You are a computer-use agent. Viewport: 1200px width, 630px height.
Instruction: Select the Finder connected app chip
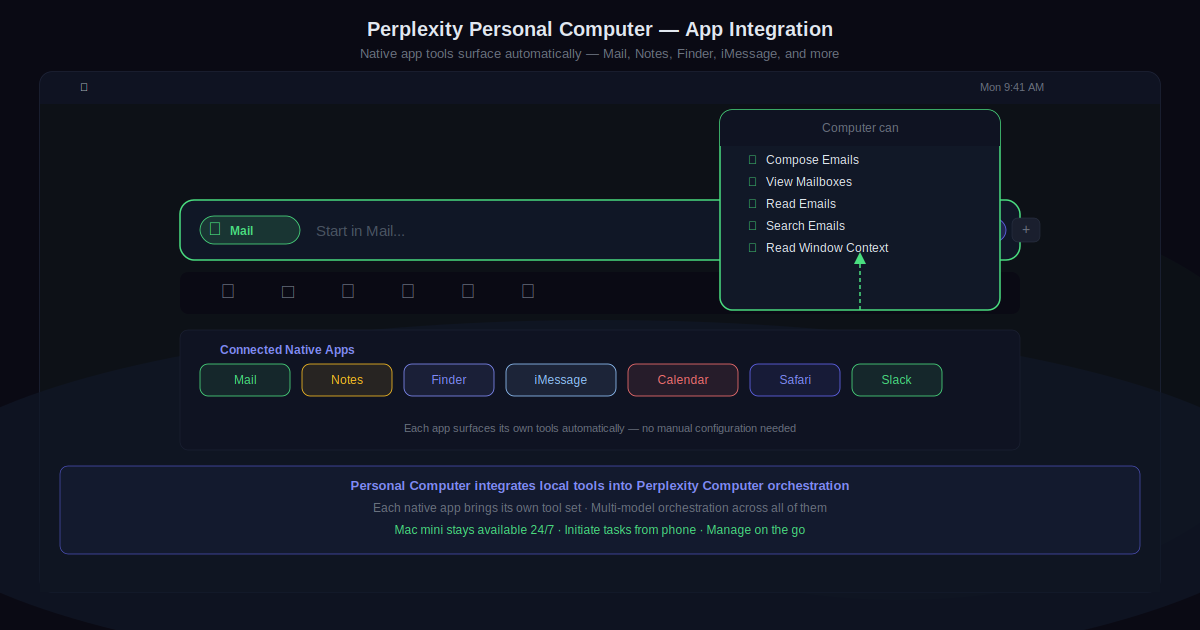coord(449,380)
